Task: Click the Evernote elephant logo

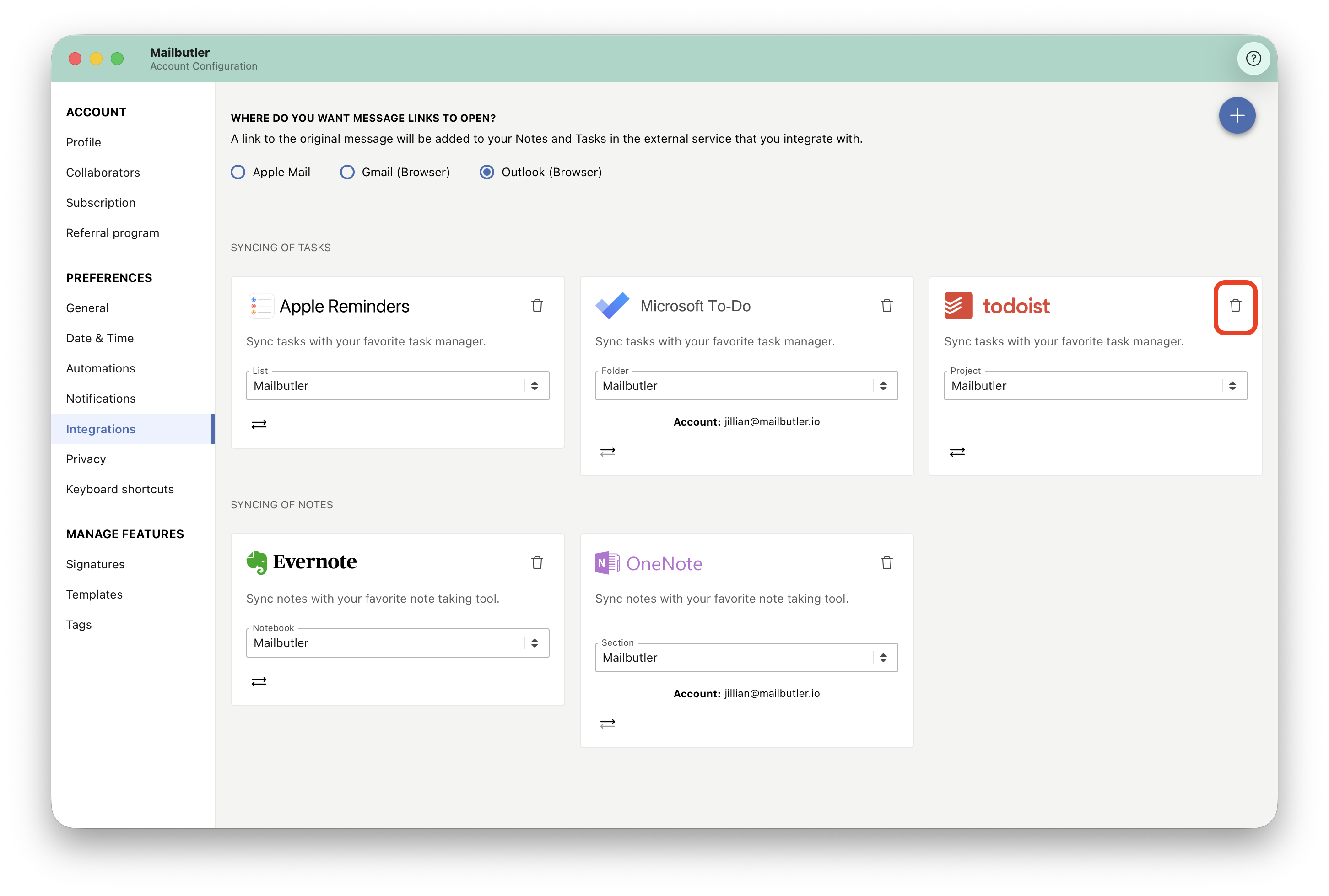Action: 257,562
